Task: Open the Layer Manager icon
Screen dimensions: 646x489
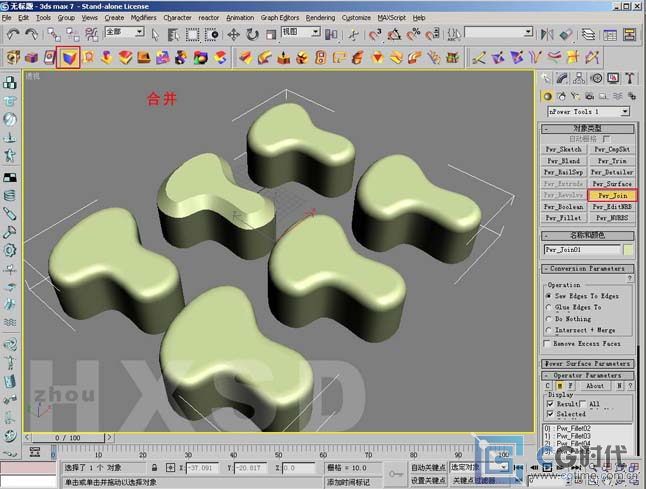Action: (589, 34)
